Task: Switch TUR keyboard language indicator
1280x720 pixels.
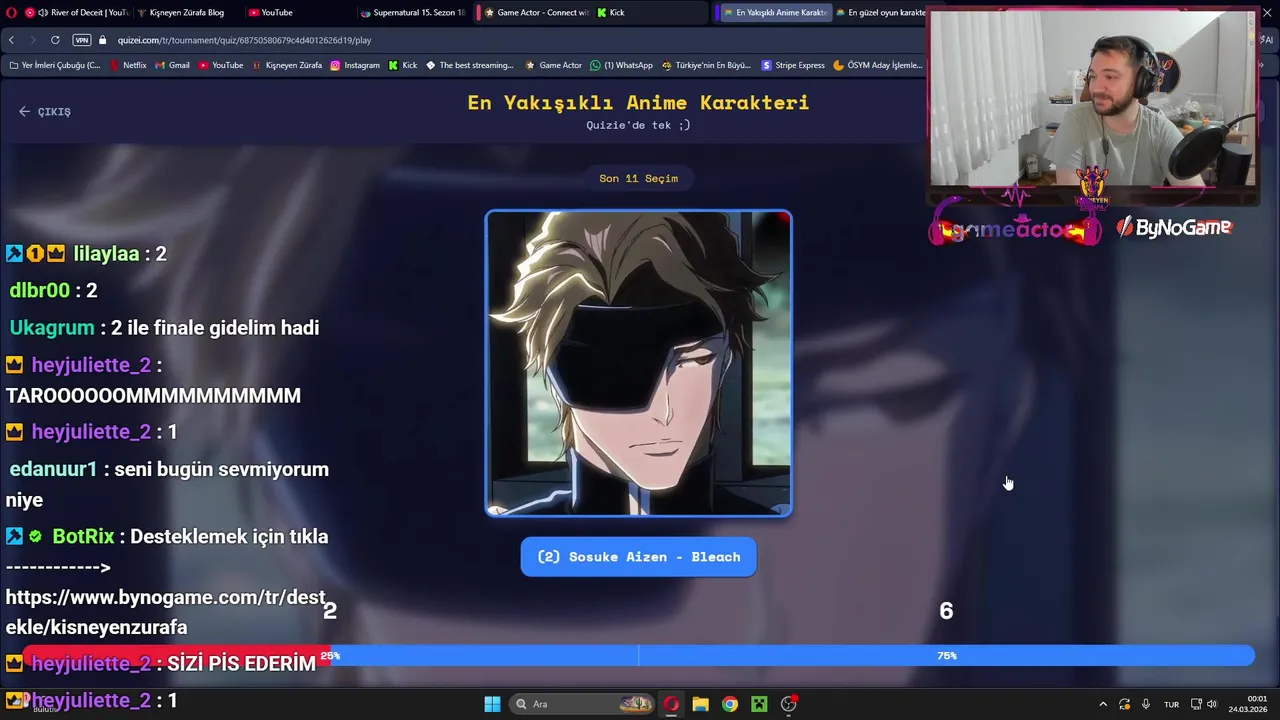Action: tap(1171, 704)
